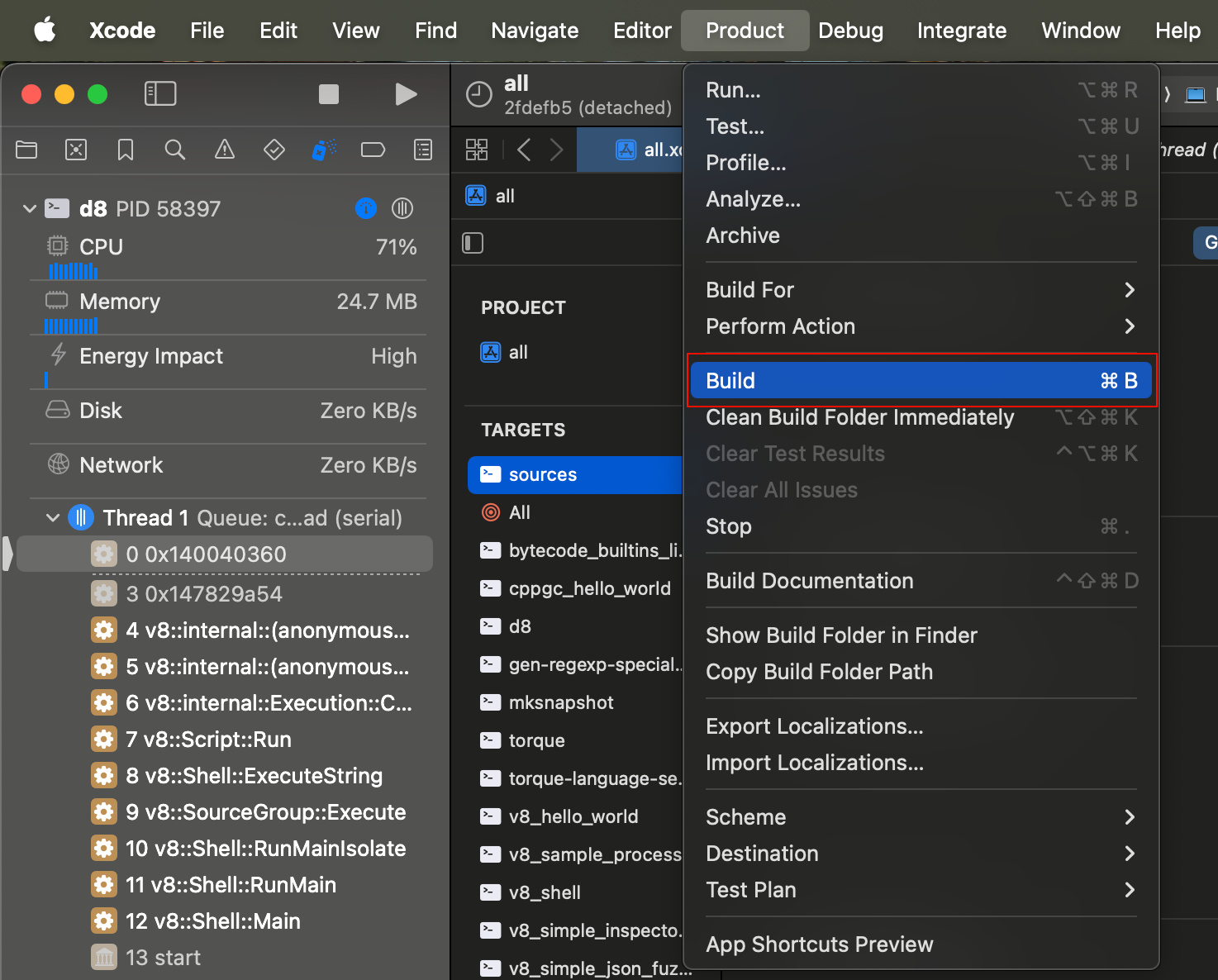Select the mksnapshot target
1218x980 pixels.
pos(575,702)
